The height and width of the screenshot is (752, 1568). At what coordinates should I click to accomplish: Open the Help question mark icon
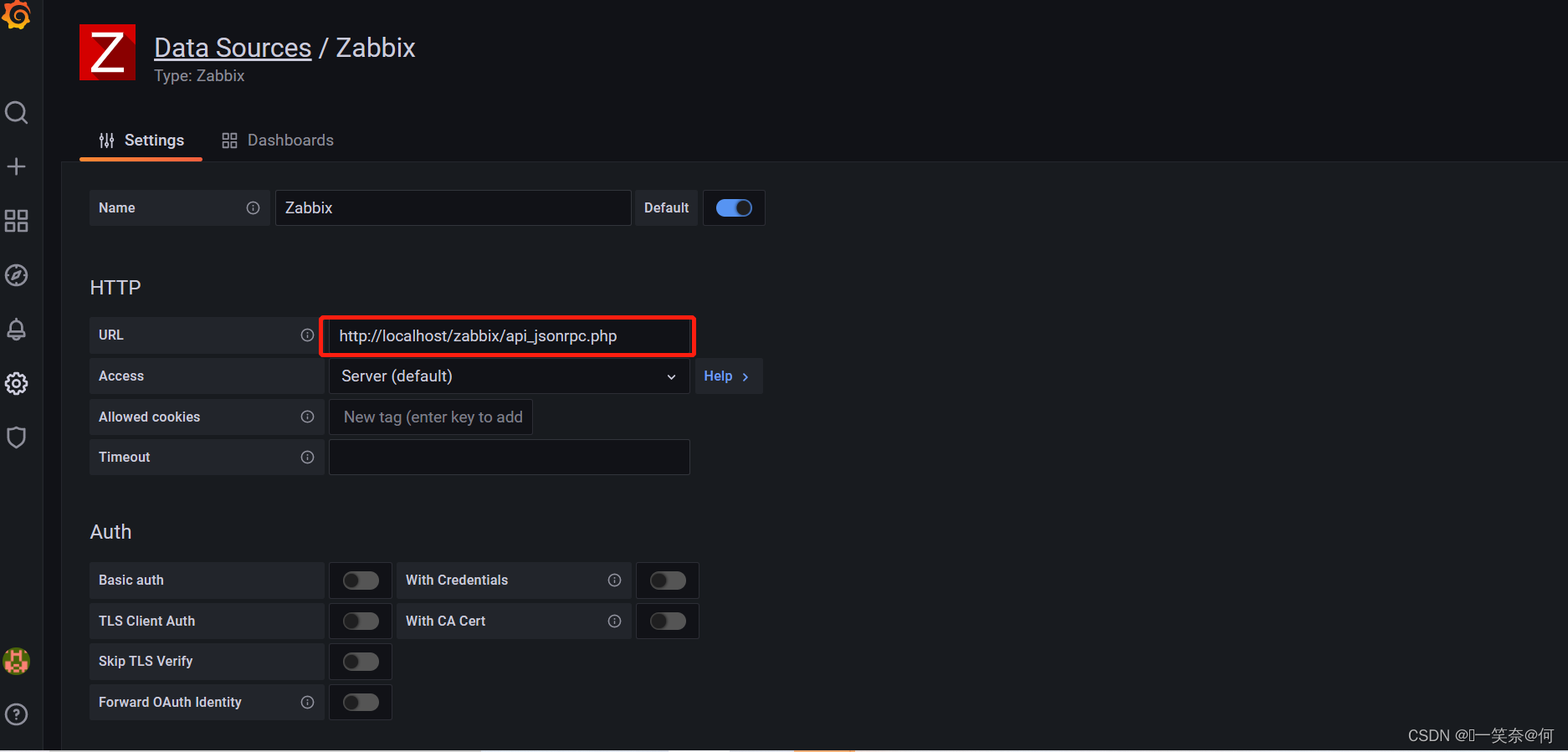click(x=17, y=714)
